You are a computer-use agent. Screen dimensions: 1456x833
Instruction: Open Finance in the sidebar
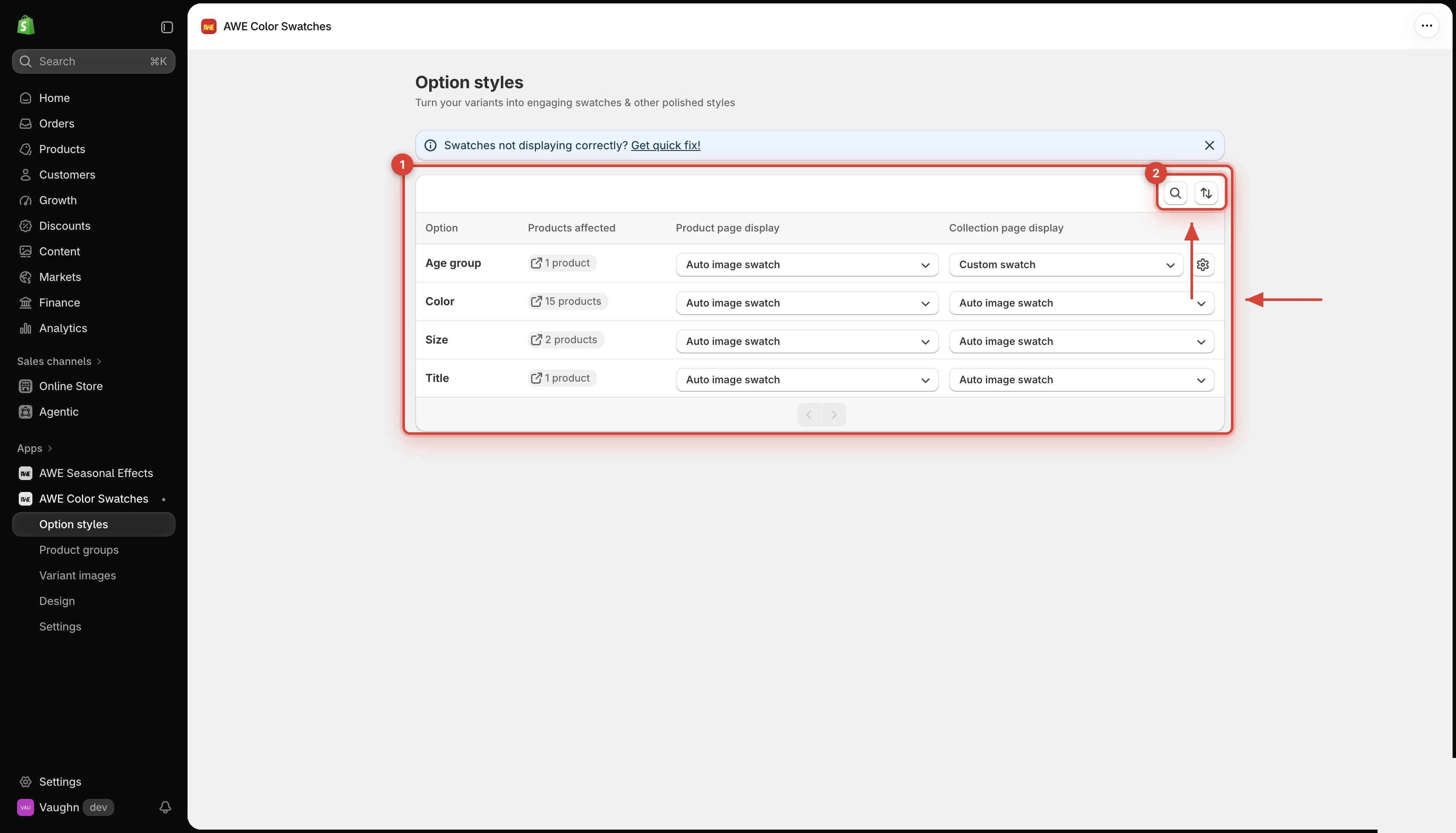pyautogui.click(x=93, y=303)
